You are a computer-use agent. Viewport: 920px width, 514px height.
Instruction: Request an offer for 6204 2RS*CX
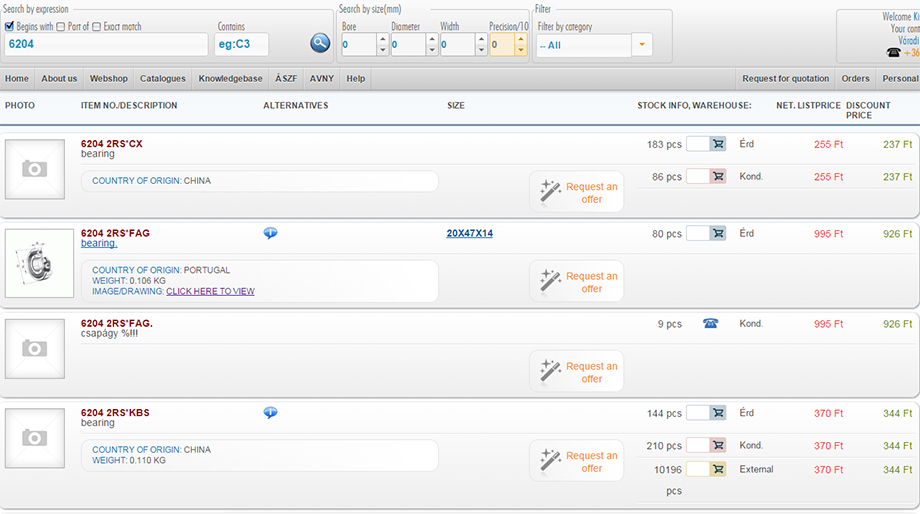577,192
